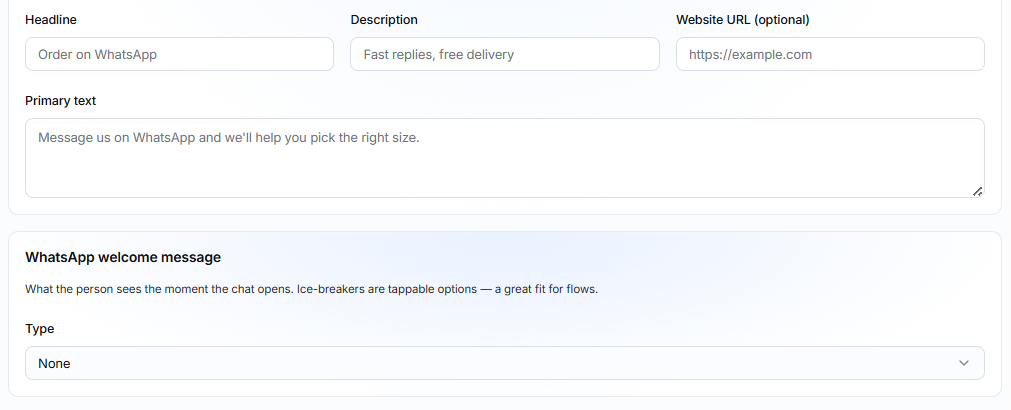Click the Fast replies, free delivery placeholder
The width and height of the screenshot is (1011, 410).
[x=438, y=55]
